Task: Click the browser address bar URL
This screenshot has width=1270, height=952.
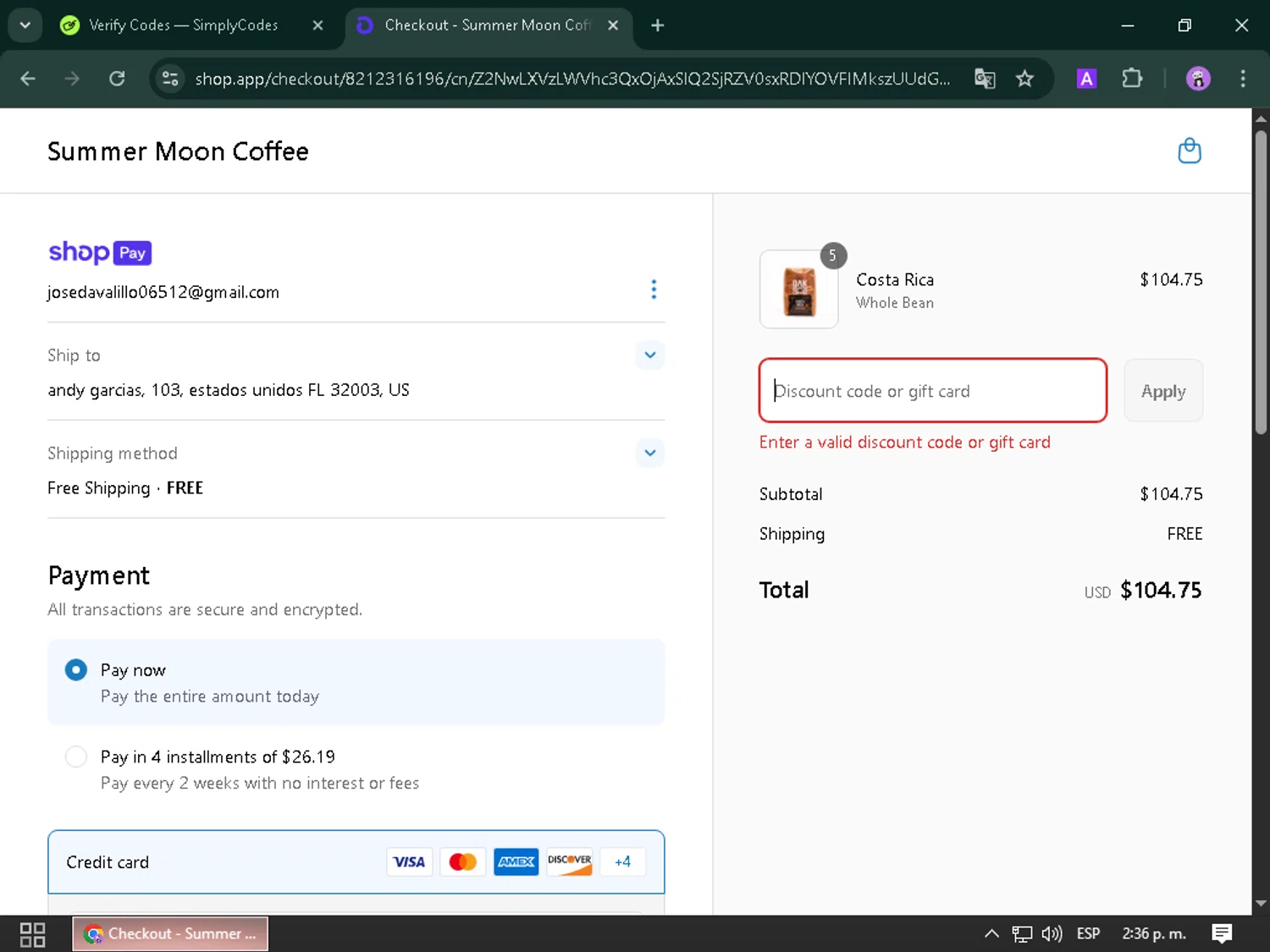Action: click(572, 79)
